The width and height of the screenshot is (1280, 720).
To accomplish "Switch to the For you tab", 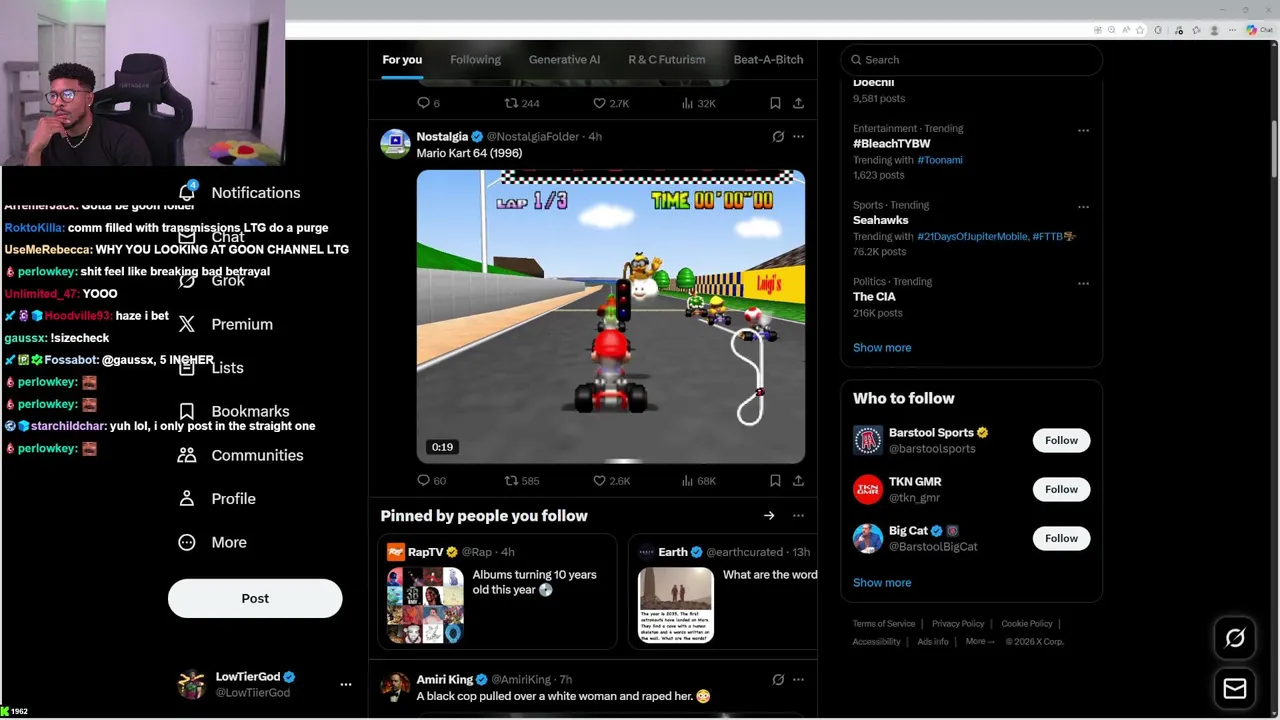I will [402, 60].
